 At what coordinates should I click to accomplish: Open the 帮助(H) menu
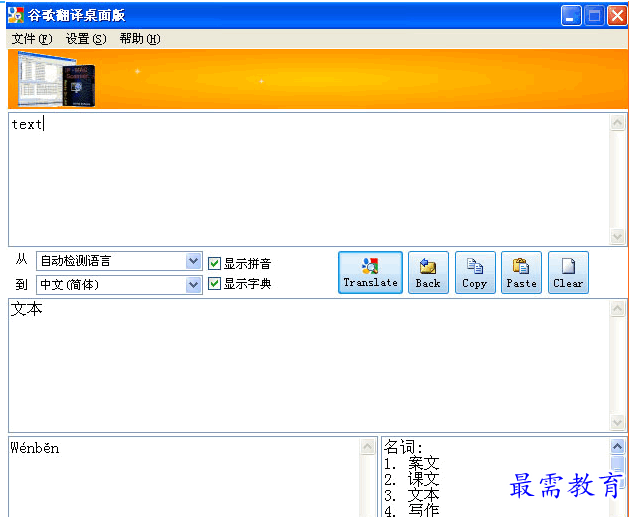pos(140,39)
